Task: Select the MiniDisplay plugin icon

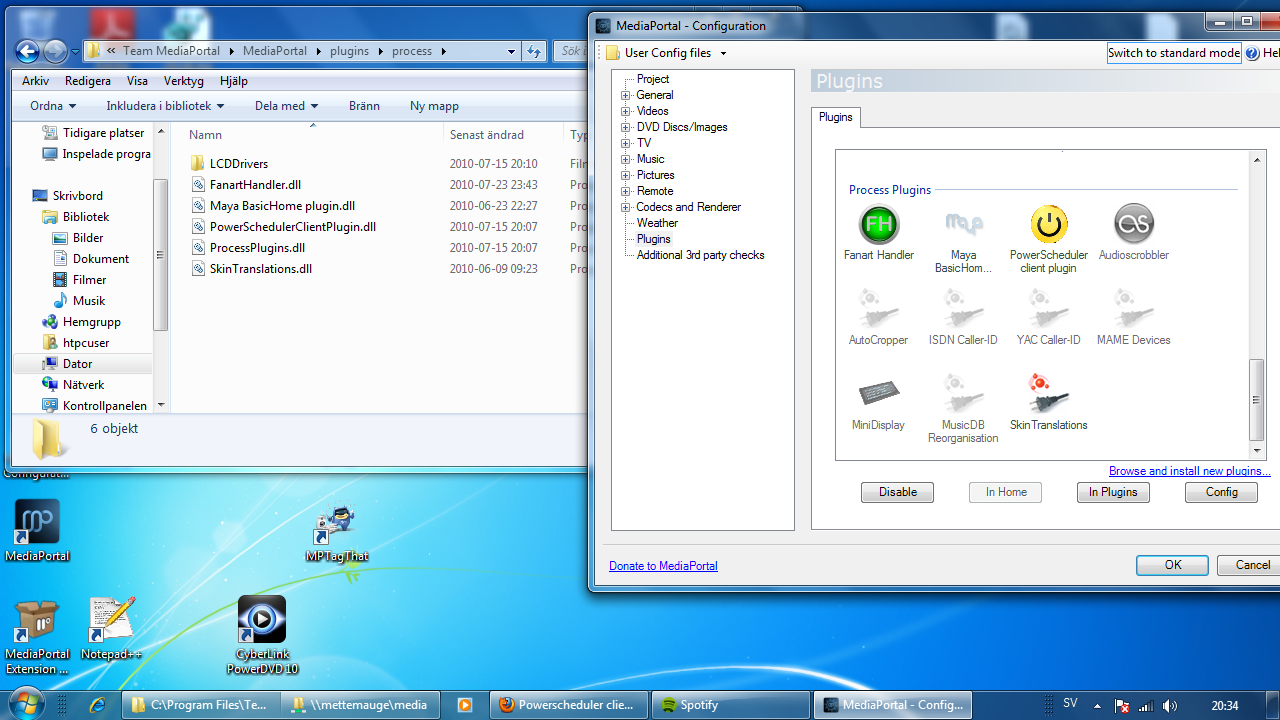Action: 879,395
